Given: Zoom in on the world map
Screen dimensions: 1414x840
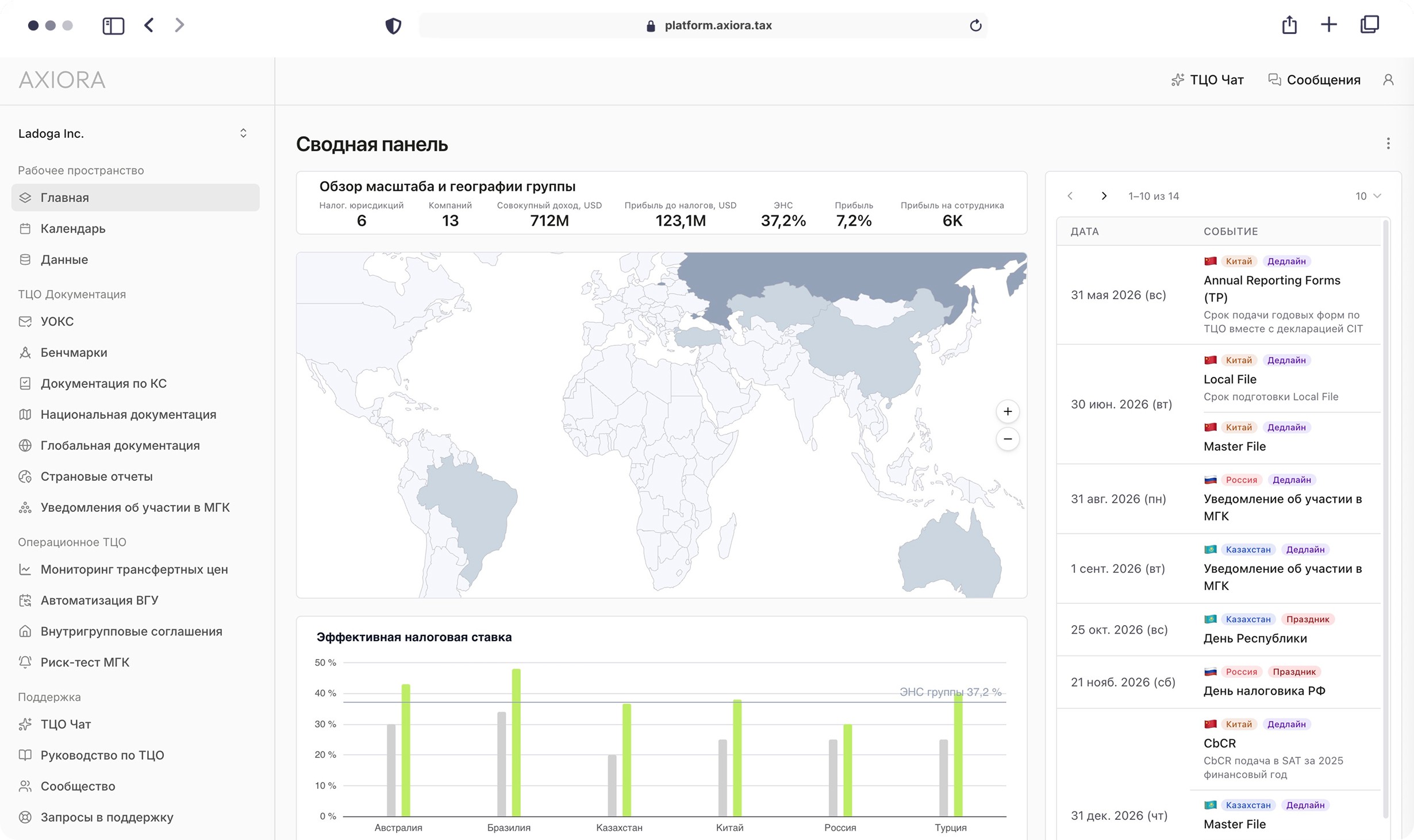Looking at the screenshot, I should (1008, 411).
